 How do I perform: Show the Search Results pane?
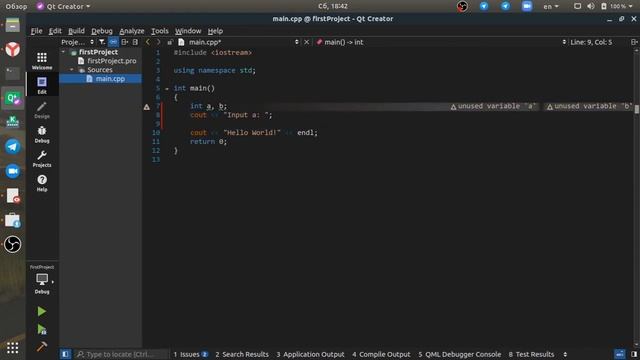[242, 354]
